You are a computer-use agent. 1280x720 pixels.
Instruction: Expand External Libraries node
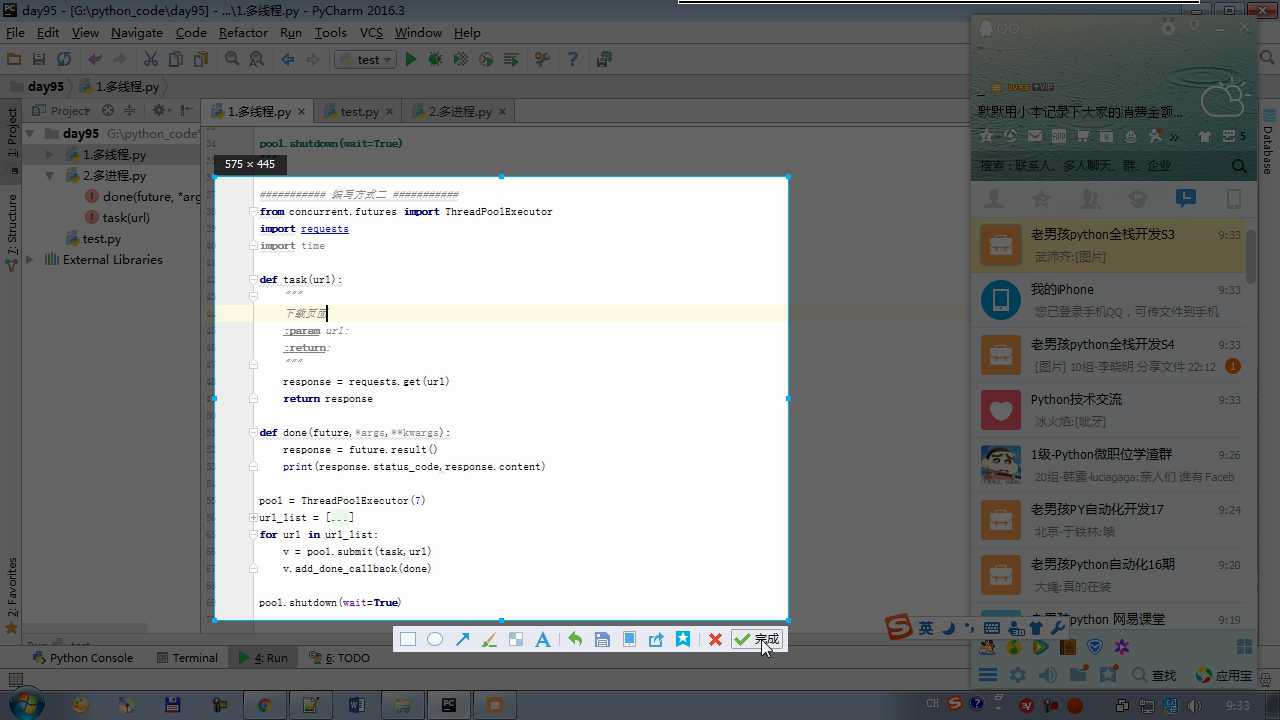coord(30,260)
